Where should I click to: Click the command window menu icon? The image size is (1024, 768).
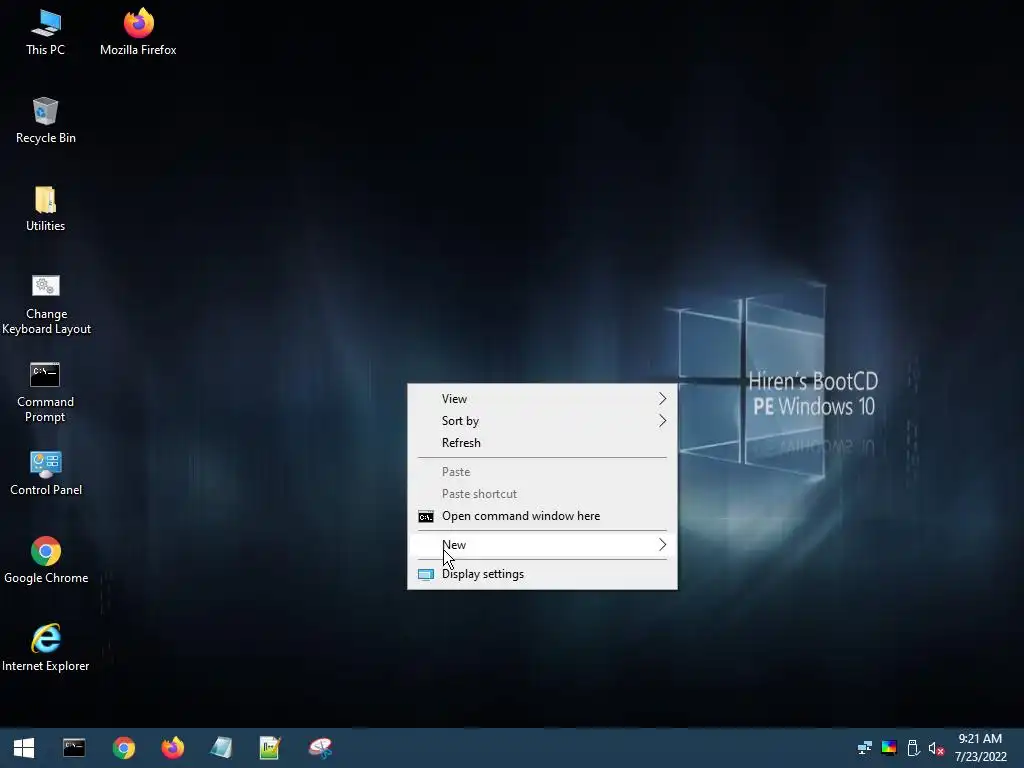(x=426, y=517)
